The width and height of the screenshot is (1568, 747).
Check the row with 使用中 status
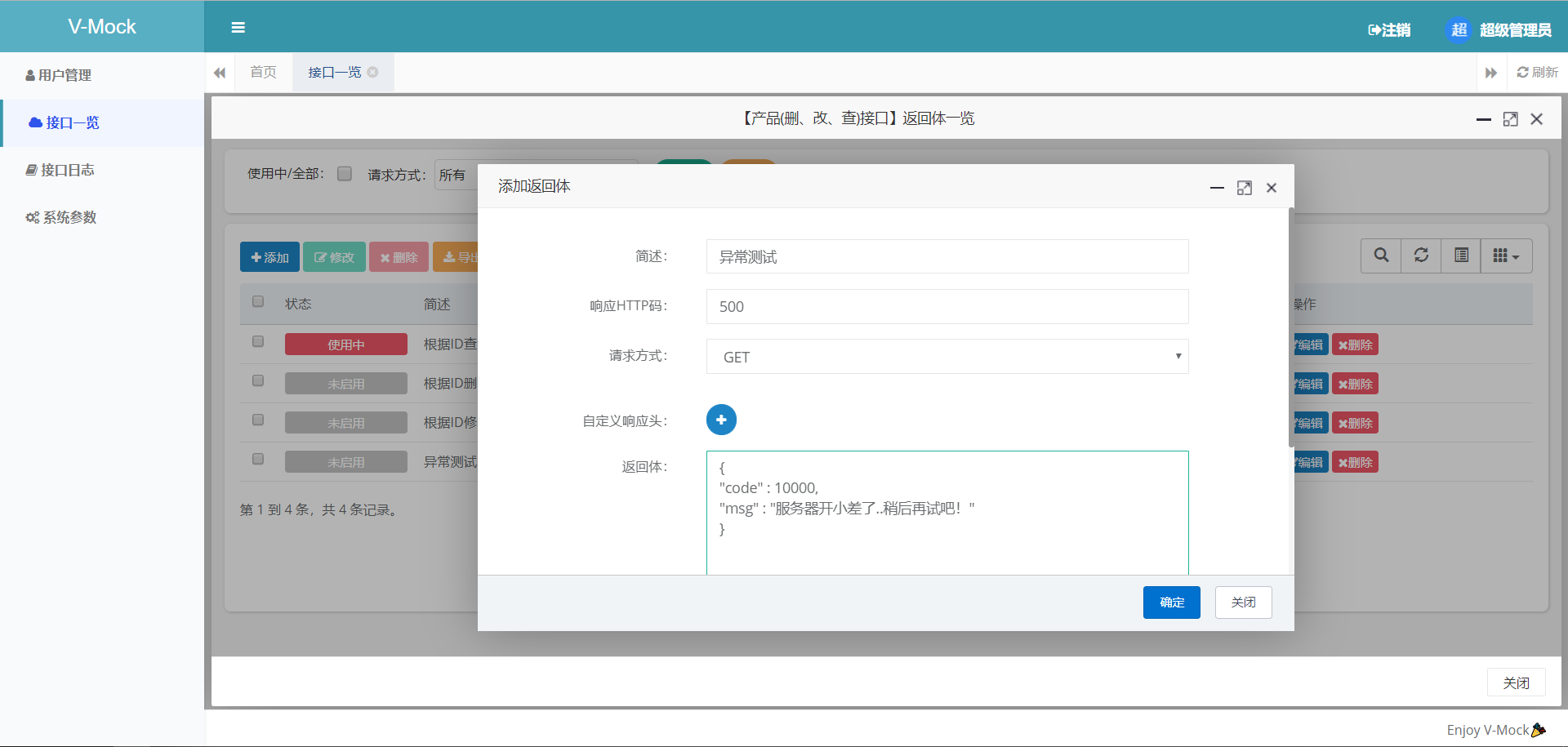coord(258,341)
